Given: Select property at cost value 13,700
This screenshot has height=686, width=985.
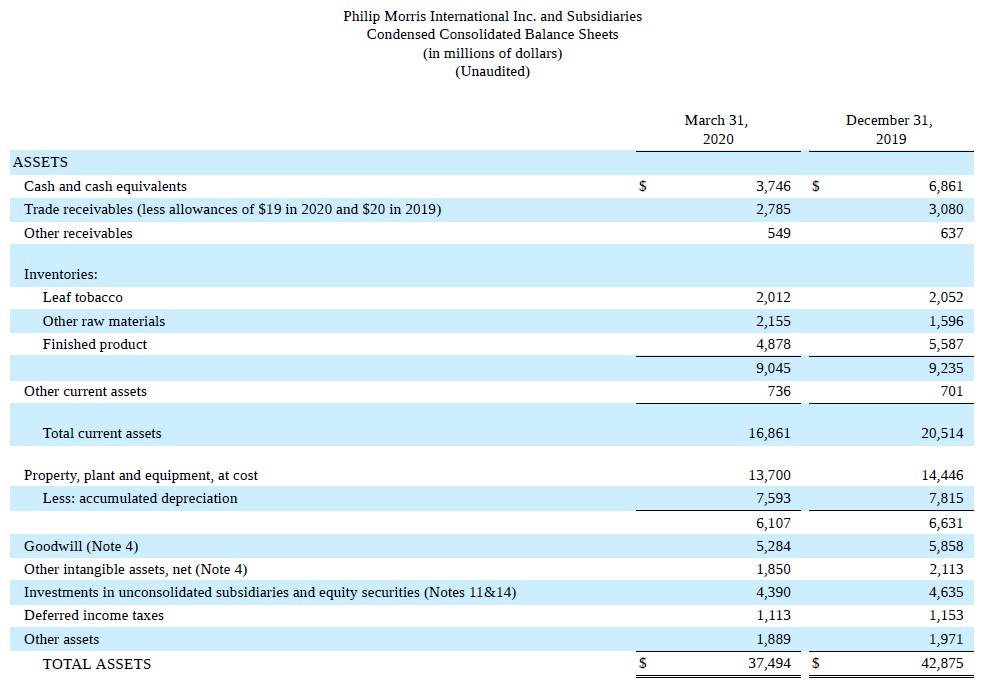Looking at the screenshot, I should tap(770, 476).
